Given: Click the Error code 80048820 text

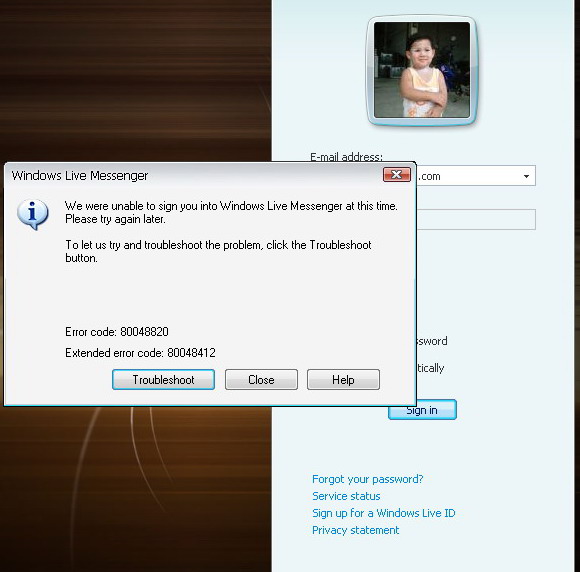Looking at the screenshot, I should click(x=117, y=332).
